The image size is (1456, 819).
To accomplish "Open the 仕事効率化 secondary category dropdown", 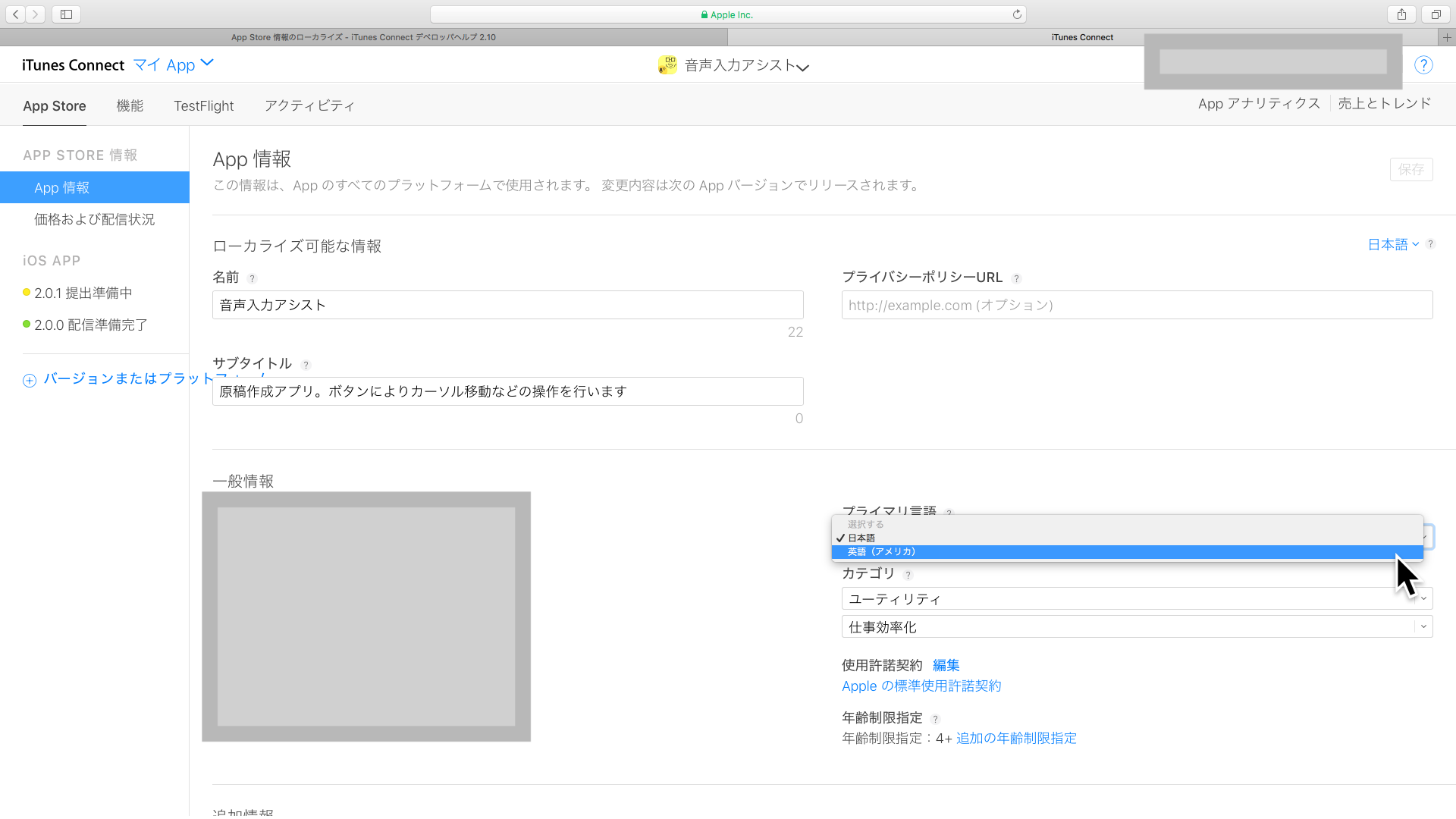I will pyautogui.click(x=1137, y=627).
